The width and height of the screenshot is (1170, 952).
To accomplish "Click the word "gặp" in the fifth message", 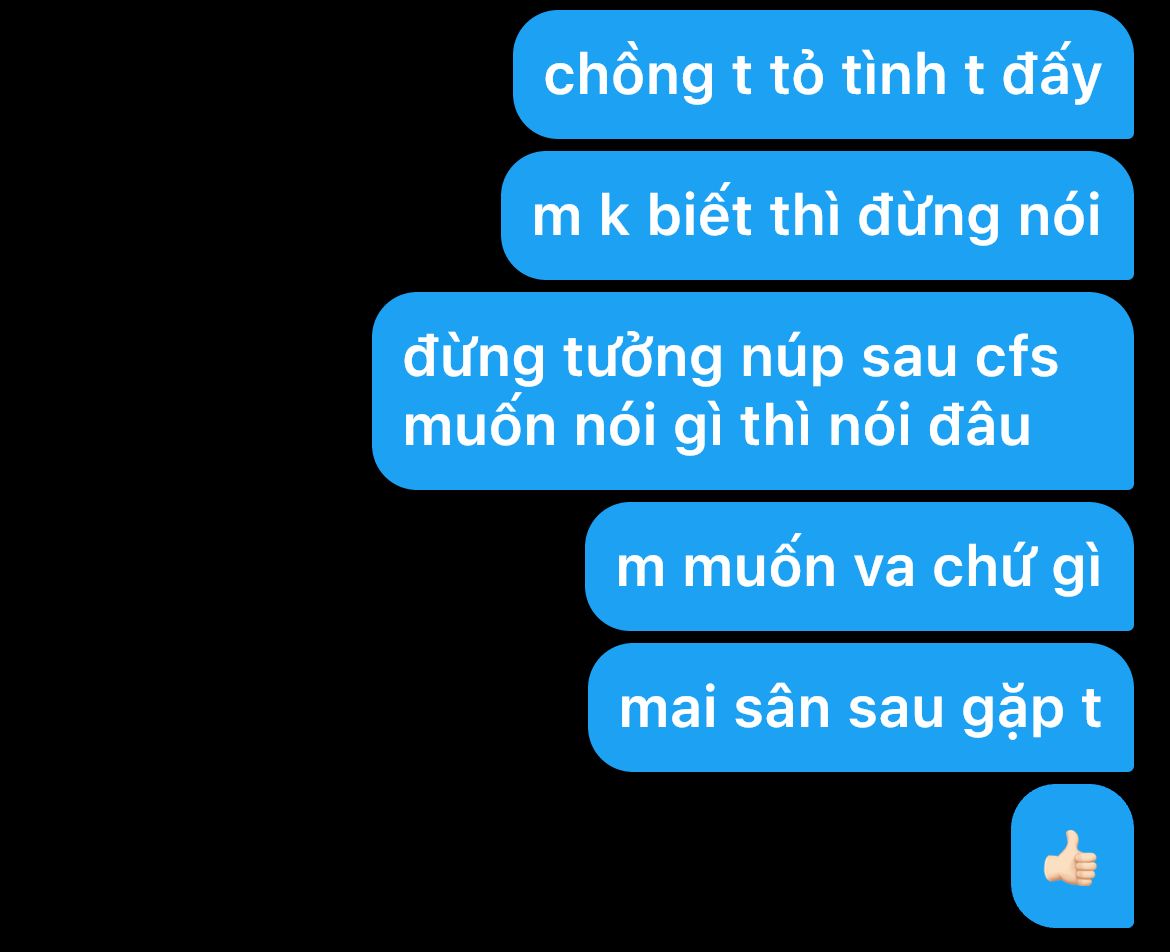I will coord(1013,710).
